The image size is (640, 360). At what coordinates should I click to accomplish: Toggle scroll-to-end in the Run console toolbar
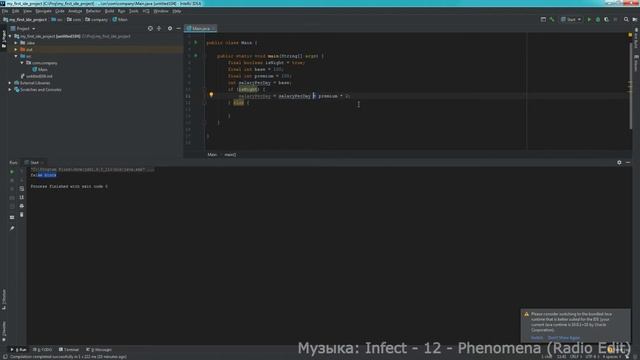[22, 197]
